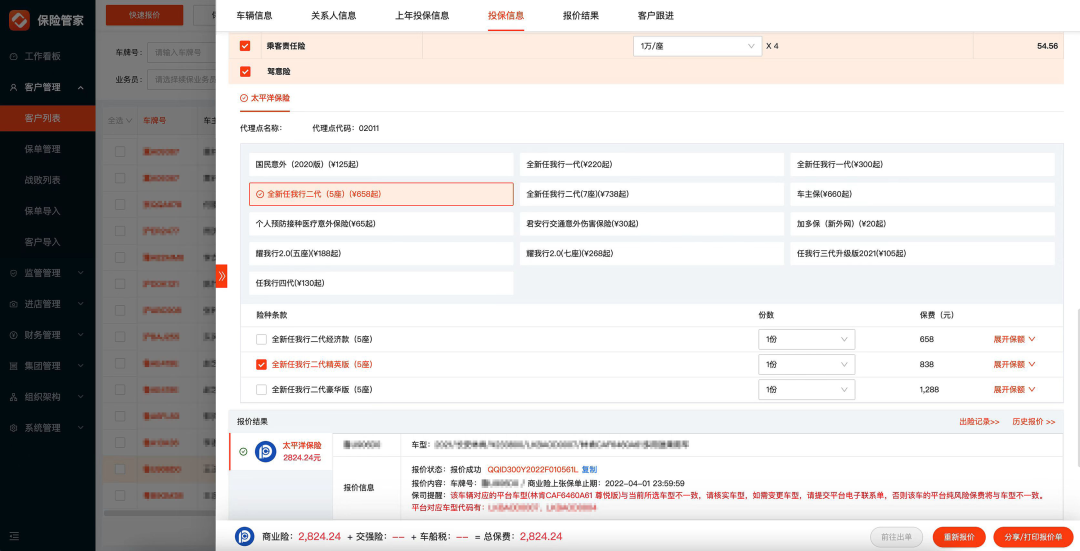1080x551 pixels.
Task: Click the 重新报价 button
Action: pyautogui.click(x=959, y=536)
